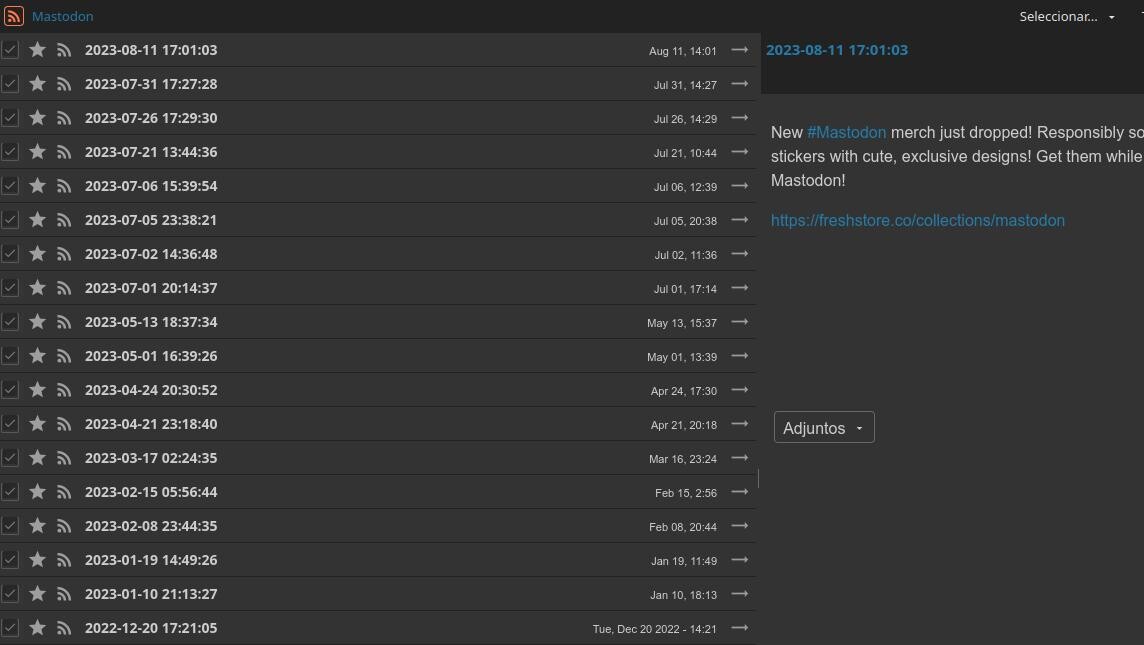The image size is (1144, 645).
Task: Open original link arrow for 2023-05-13 18:37:34
Action: pyautogui.click(x=740, y=322)
